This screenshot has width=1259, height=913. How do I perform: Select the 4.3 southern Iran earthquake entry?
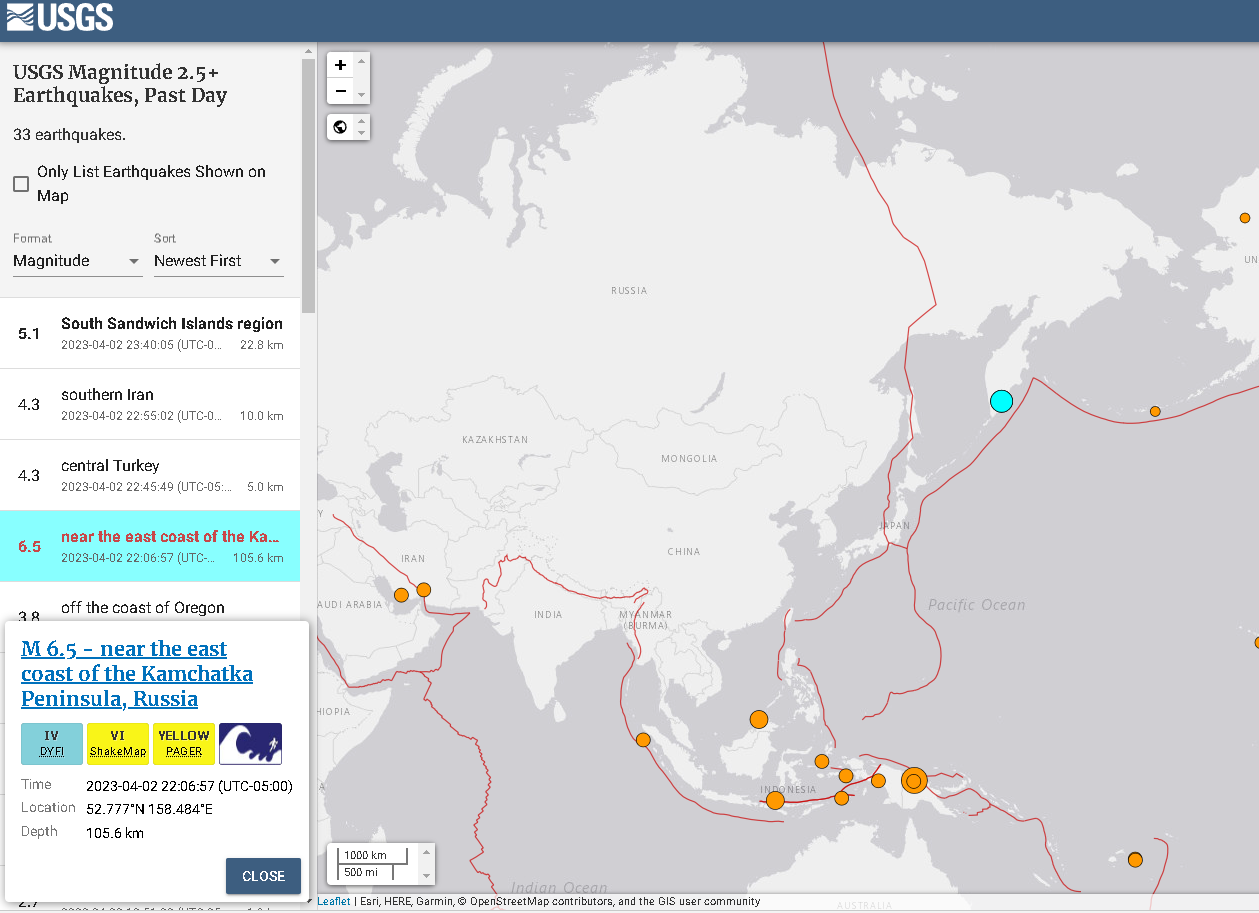point(150,404)
